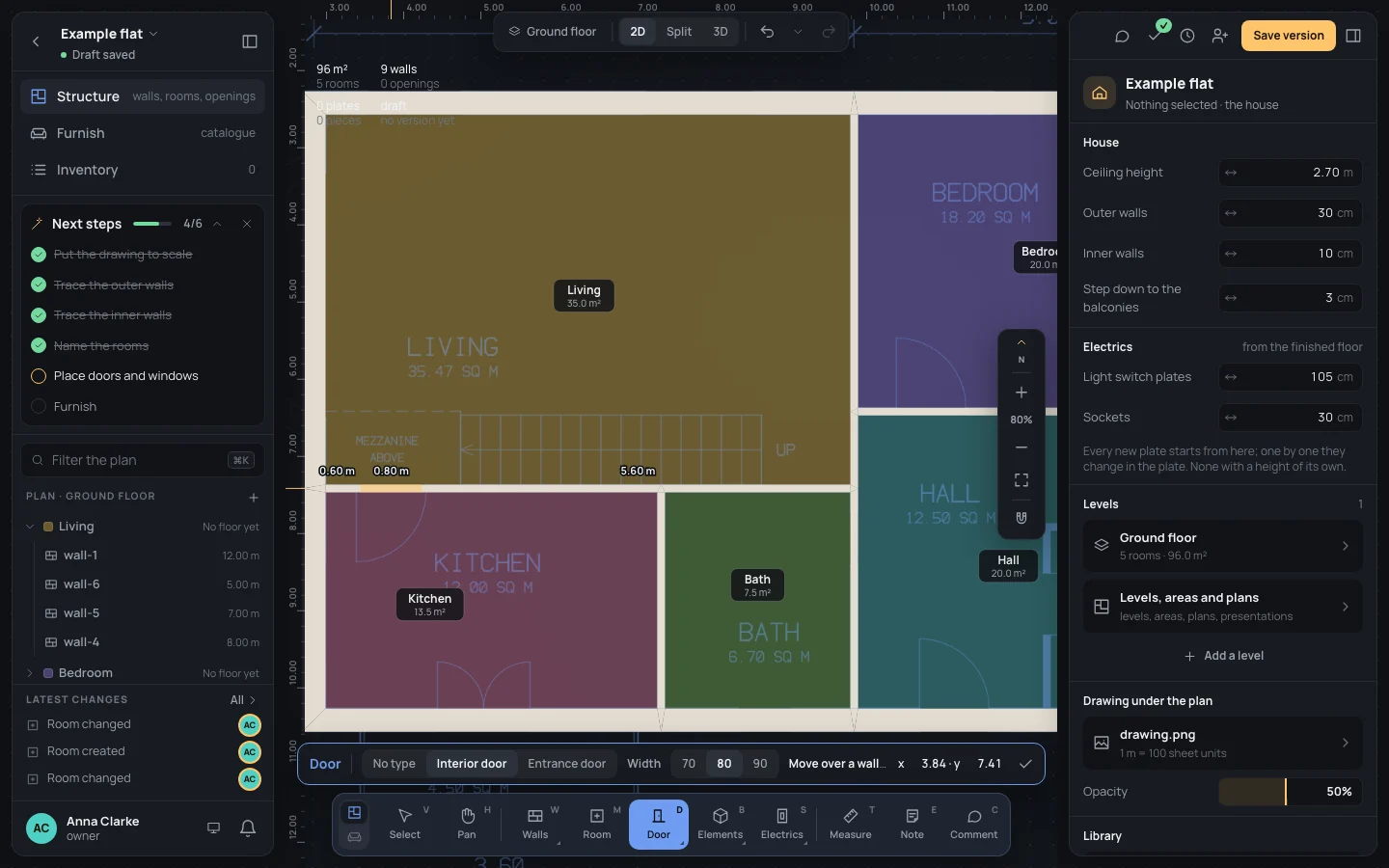Uncheck 'Trace the outer walls' step
This screenshot has width=1389, height=868.
pos(39,285)
